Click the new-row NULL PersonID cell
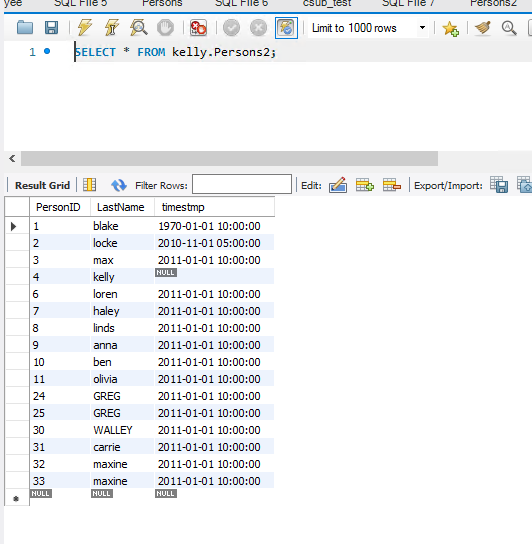This screenshot has width=532, height=544. point(60,498)
